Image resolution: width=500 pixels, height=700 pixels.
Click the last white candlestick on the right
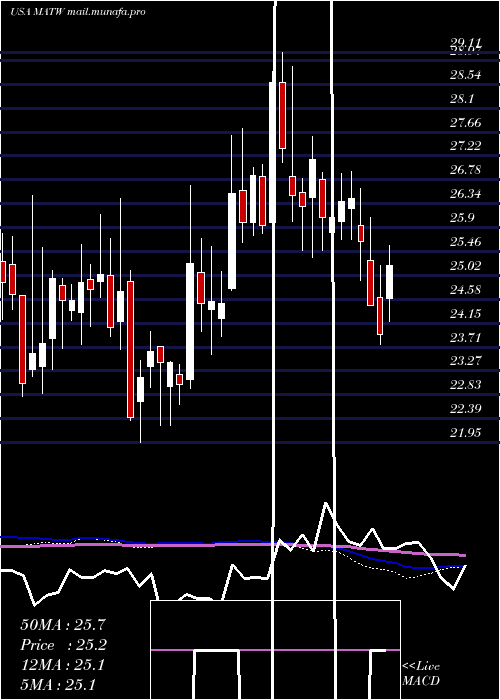click(390, 282)
